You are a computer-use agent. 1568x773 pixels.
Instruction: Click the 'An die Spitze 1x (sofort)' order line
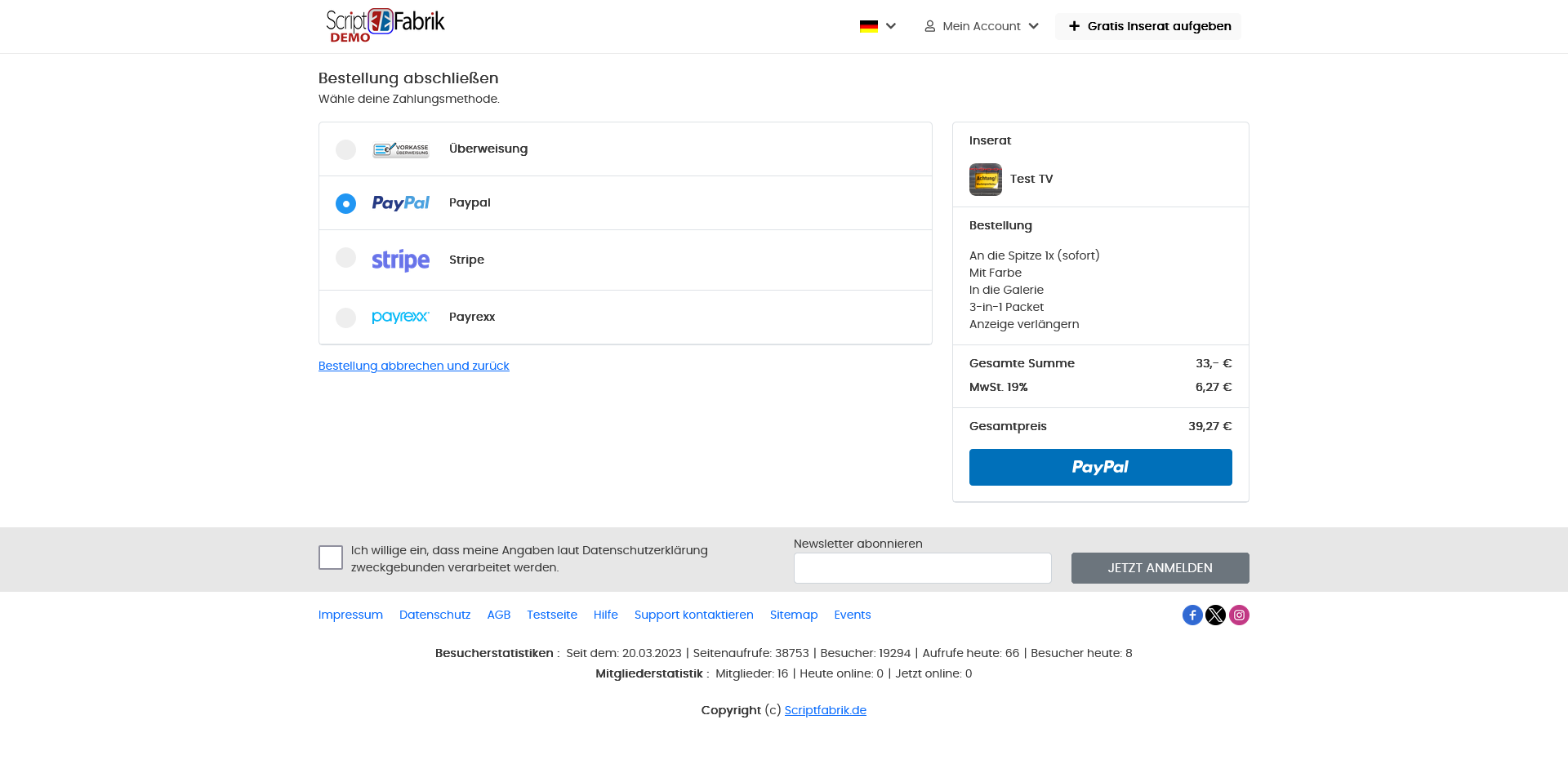pos(1035,255)
